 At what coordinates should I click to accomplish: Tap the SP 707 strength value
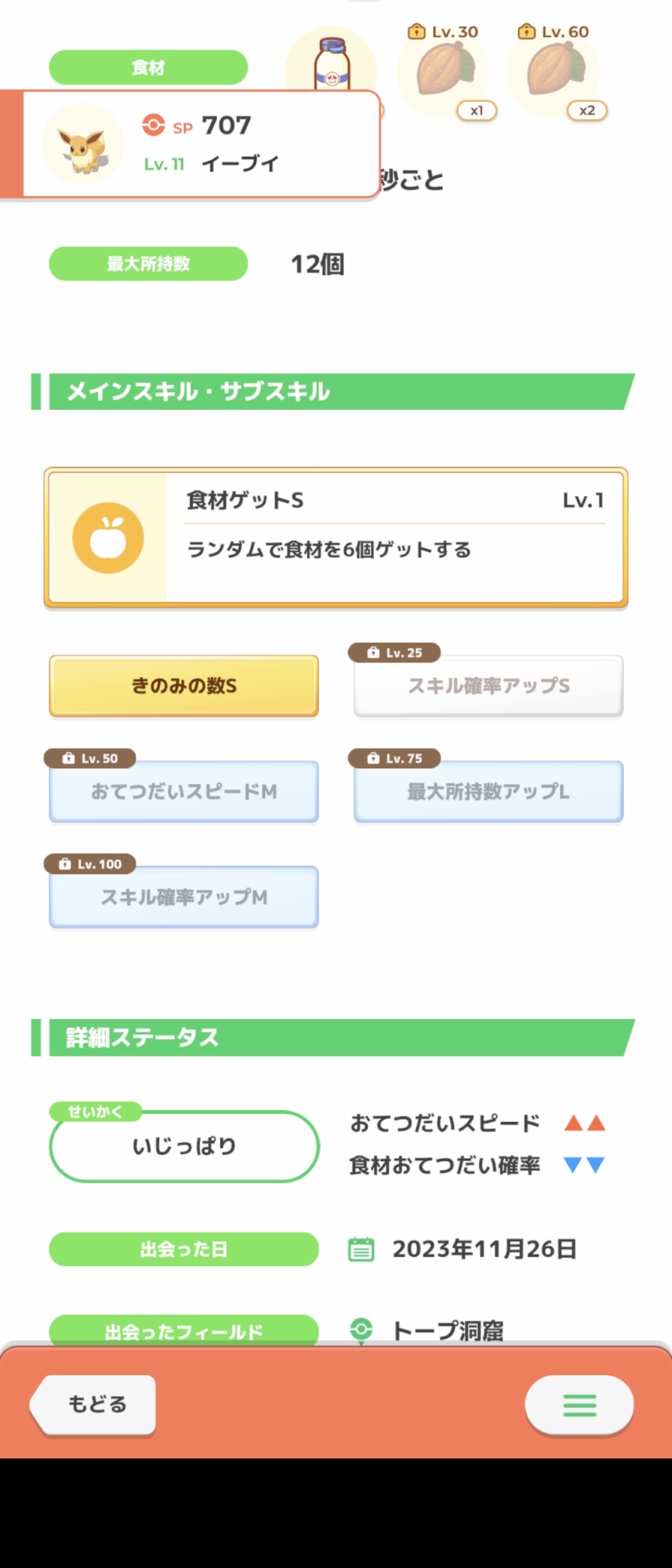pos(226,125)
